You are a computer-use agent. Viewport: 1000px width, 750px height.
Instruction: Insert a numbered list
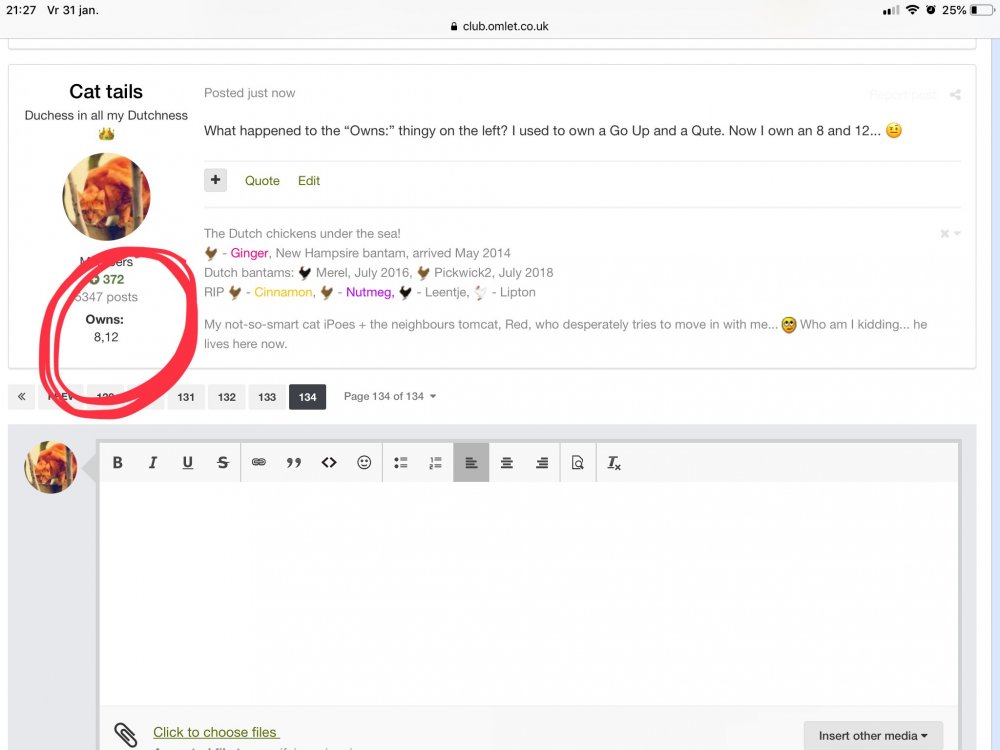point(435,462)
